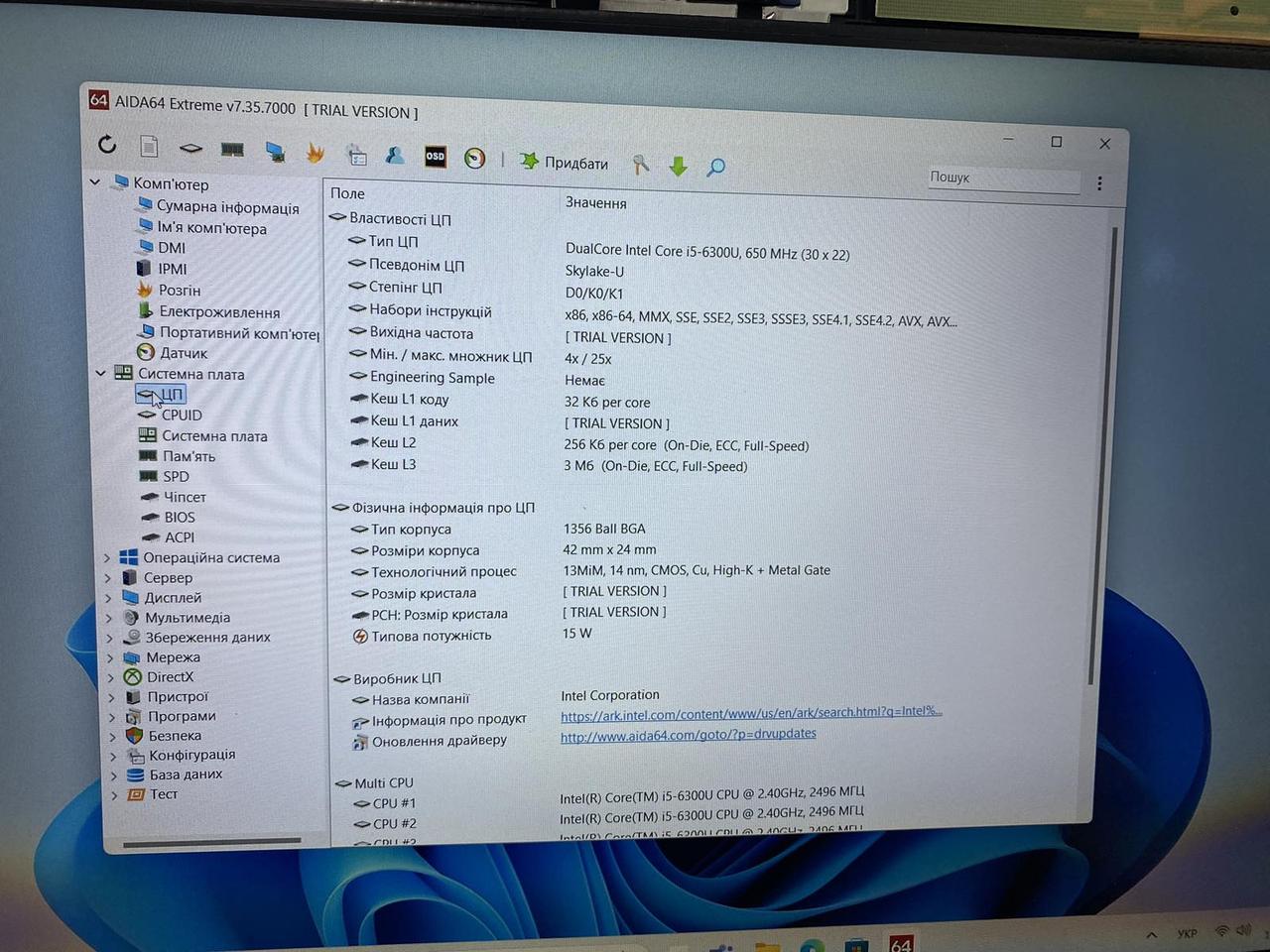Click the gauge benchmark toolbar icon
1270x952 pixels.
click(475, 158)
